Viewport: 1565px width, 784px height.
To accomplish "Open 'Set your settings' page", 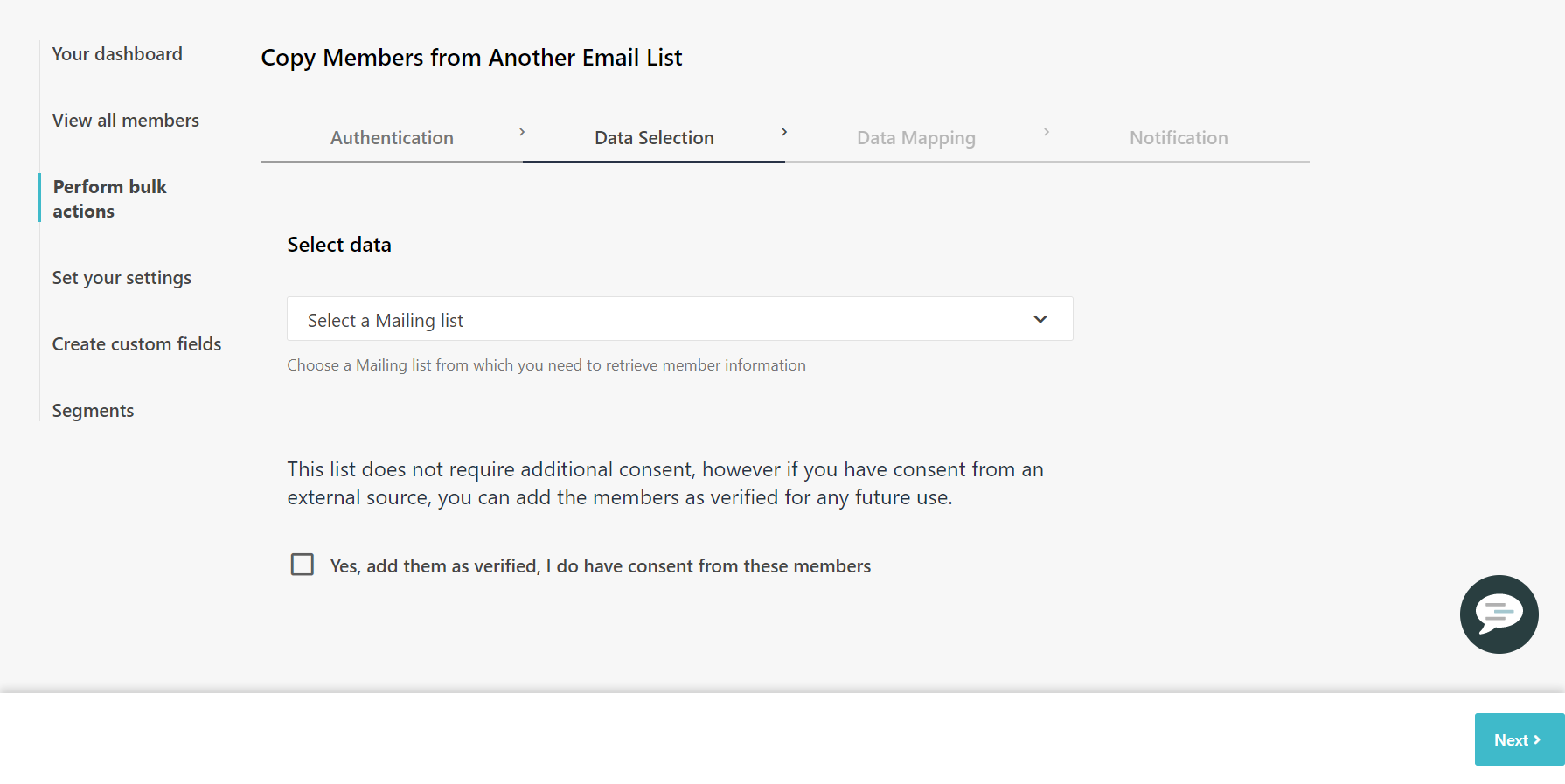I will (x=122, y=278).
